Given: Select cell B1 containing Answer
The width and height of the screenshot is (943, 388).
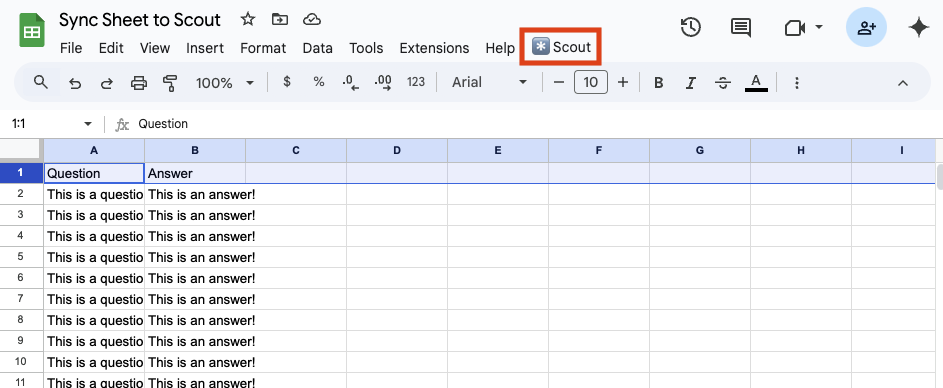Looking at the screenshot, I should (x=195, y=173).
